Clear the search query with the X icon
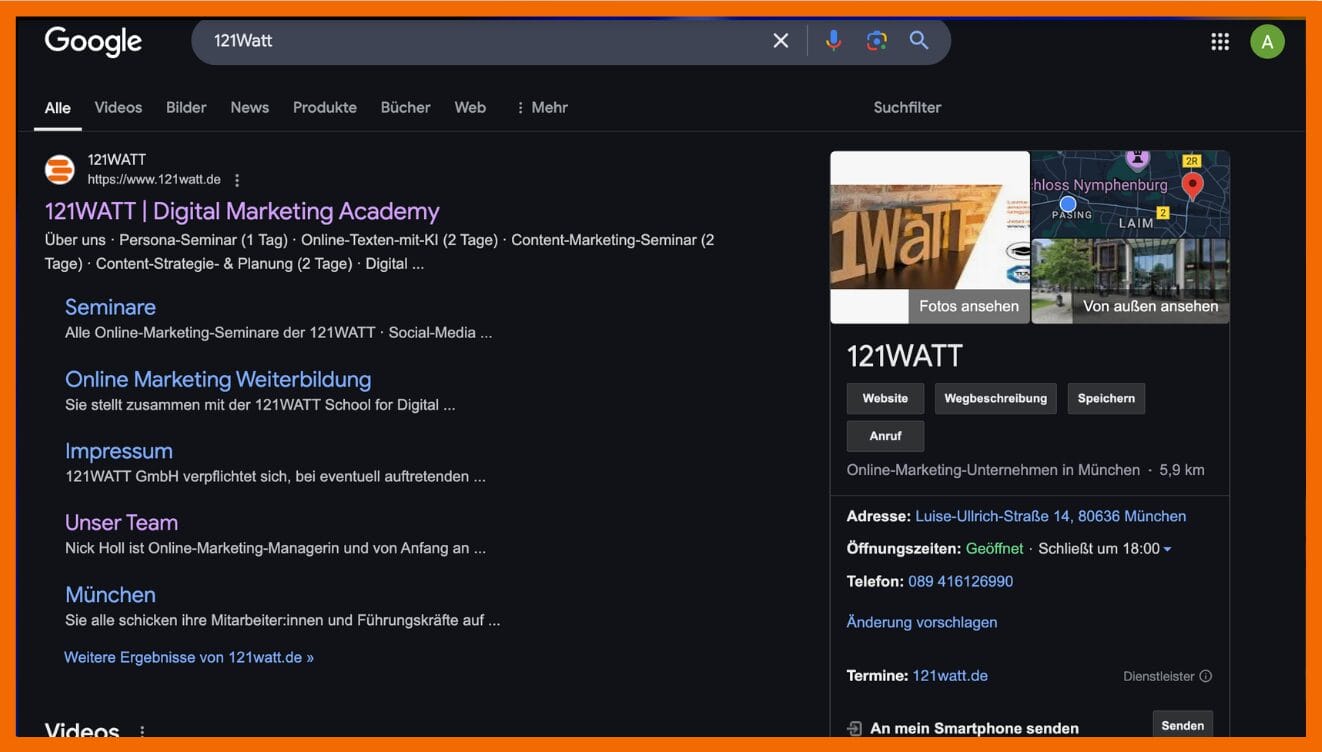This screenshot has width=1322, height=752. pyautogui.click(x=780, y=40)
